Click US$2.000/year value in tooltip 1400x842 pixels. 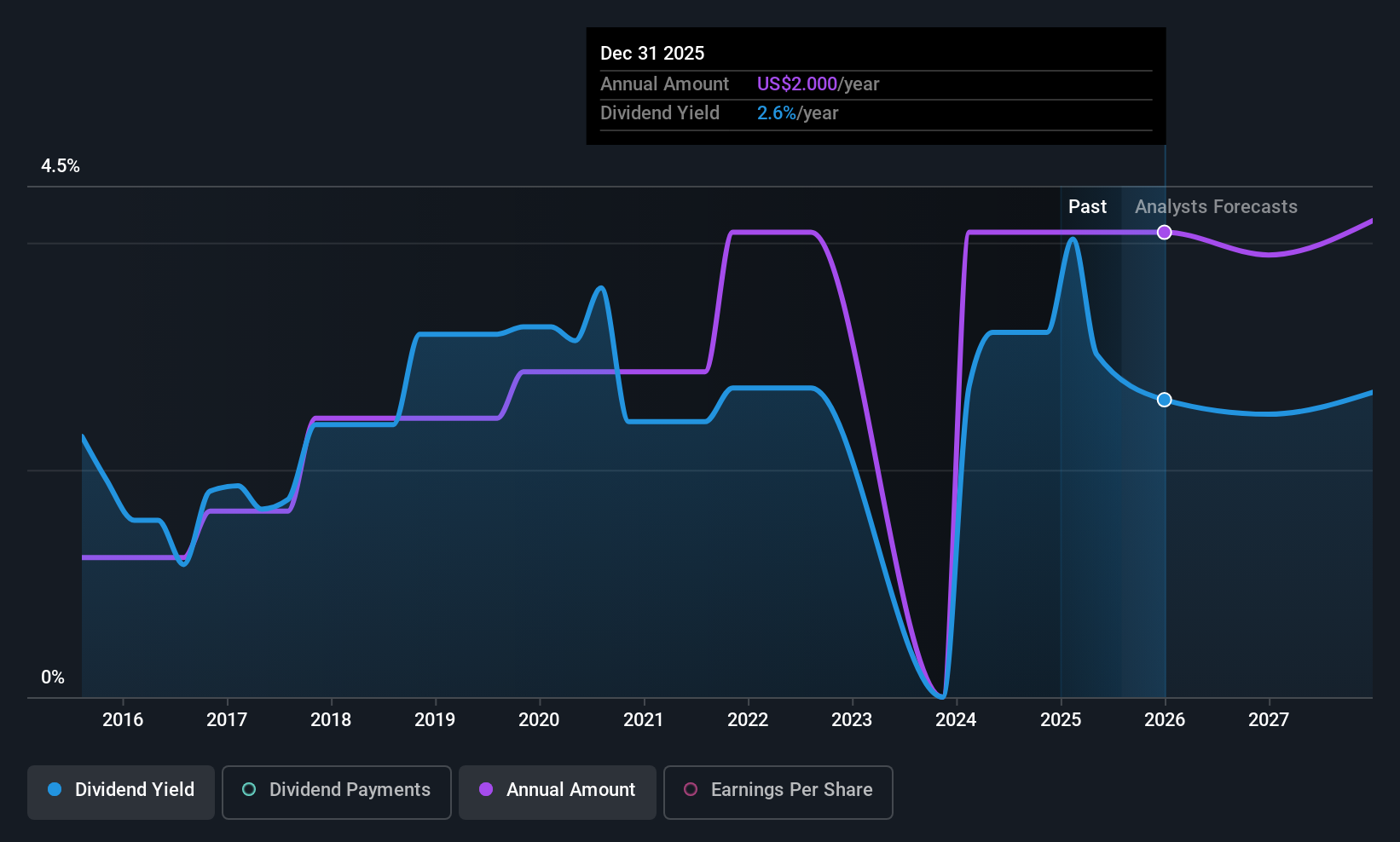point(818,84)
